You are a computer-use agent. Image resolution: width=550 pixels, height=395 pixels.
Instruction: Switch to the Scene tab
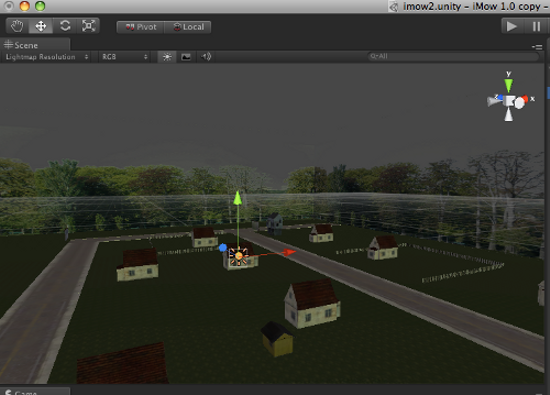coord(35,45)
